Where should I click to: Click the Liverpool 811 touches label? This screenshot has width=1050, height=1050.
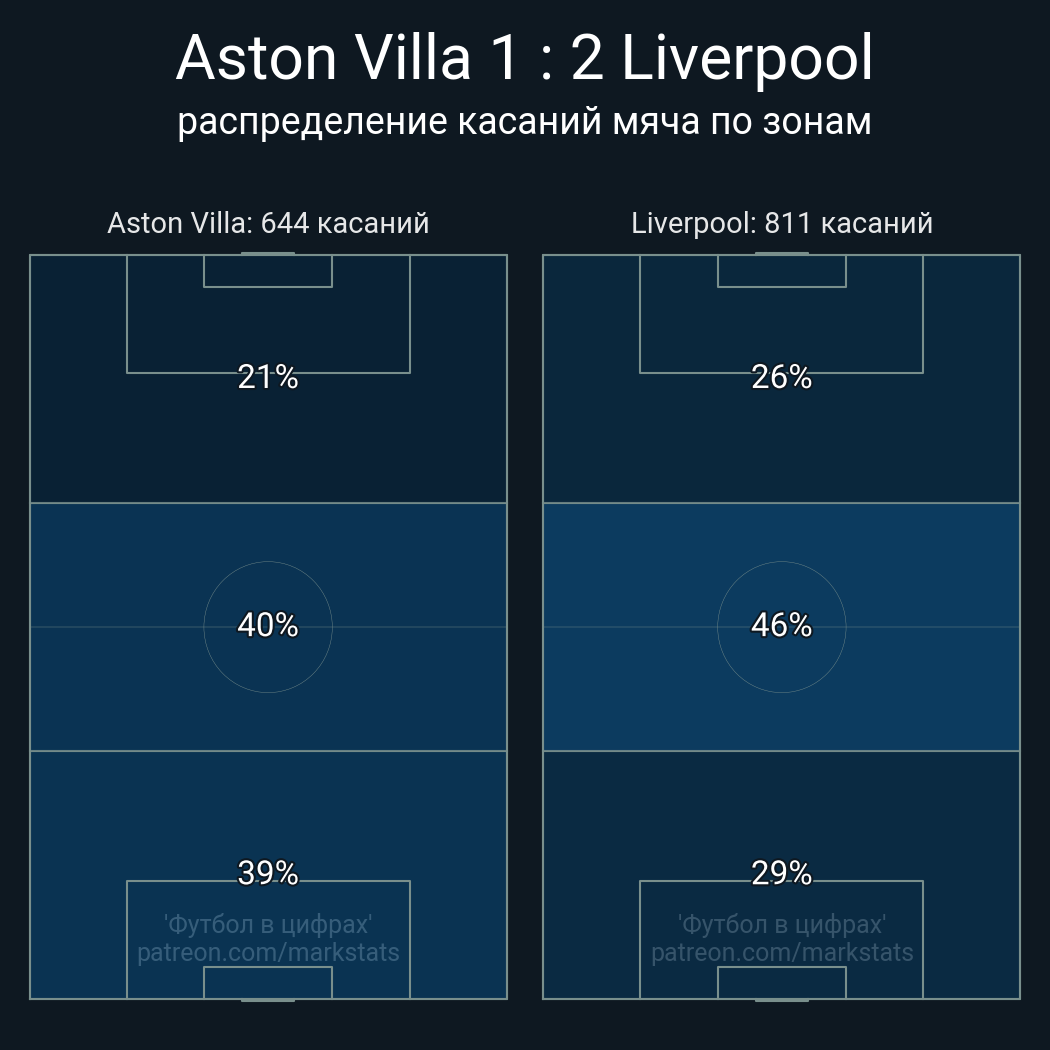(781, 223)
